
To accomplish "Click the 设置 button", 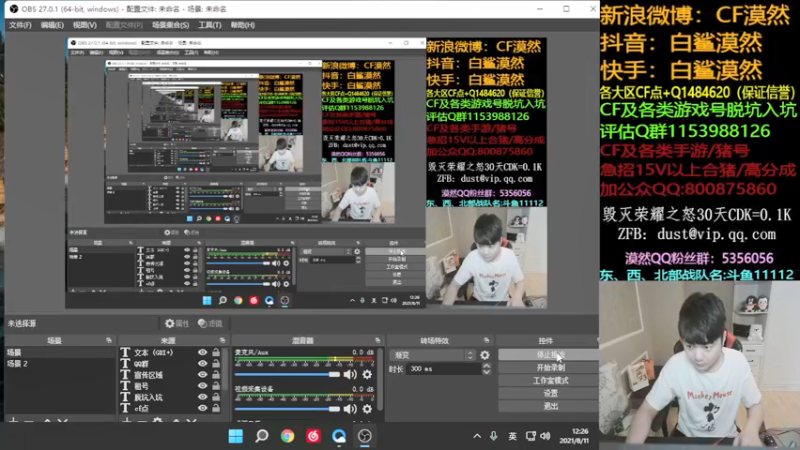I will [x=549, y=393].
